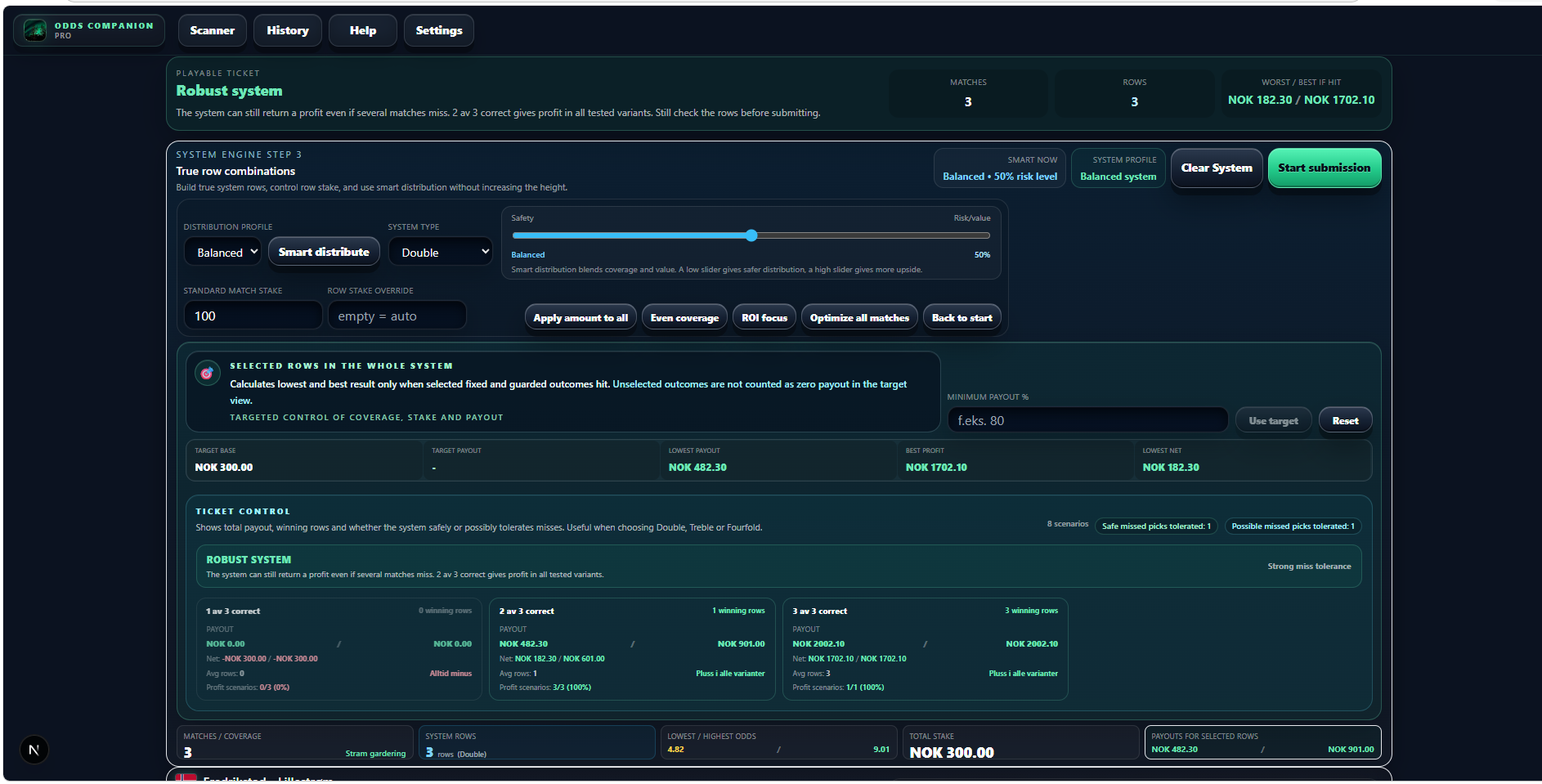Focus the Row Stake Override input
The image size is (1542, 784).
coord(397,316)
